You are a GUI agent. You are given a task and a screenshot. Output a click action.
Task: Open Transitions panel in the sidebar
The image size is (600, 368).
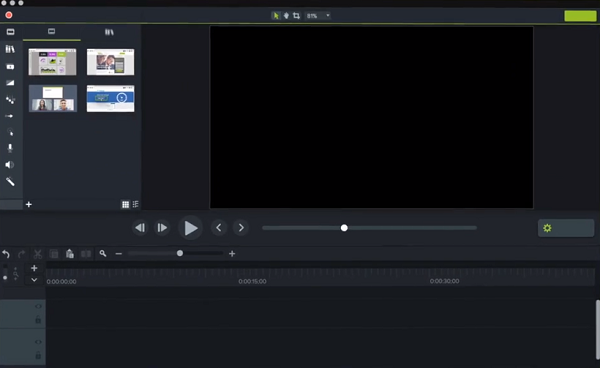(x=10, y=83)
